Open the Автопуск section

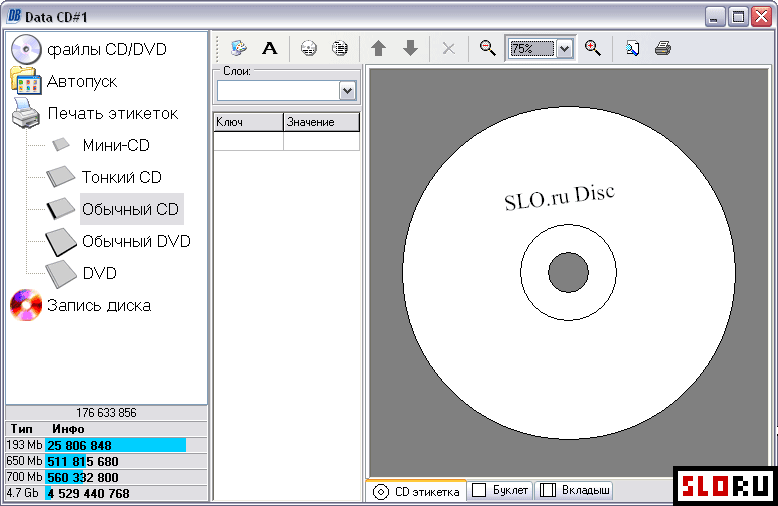82,81
